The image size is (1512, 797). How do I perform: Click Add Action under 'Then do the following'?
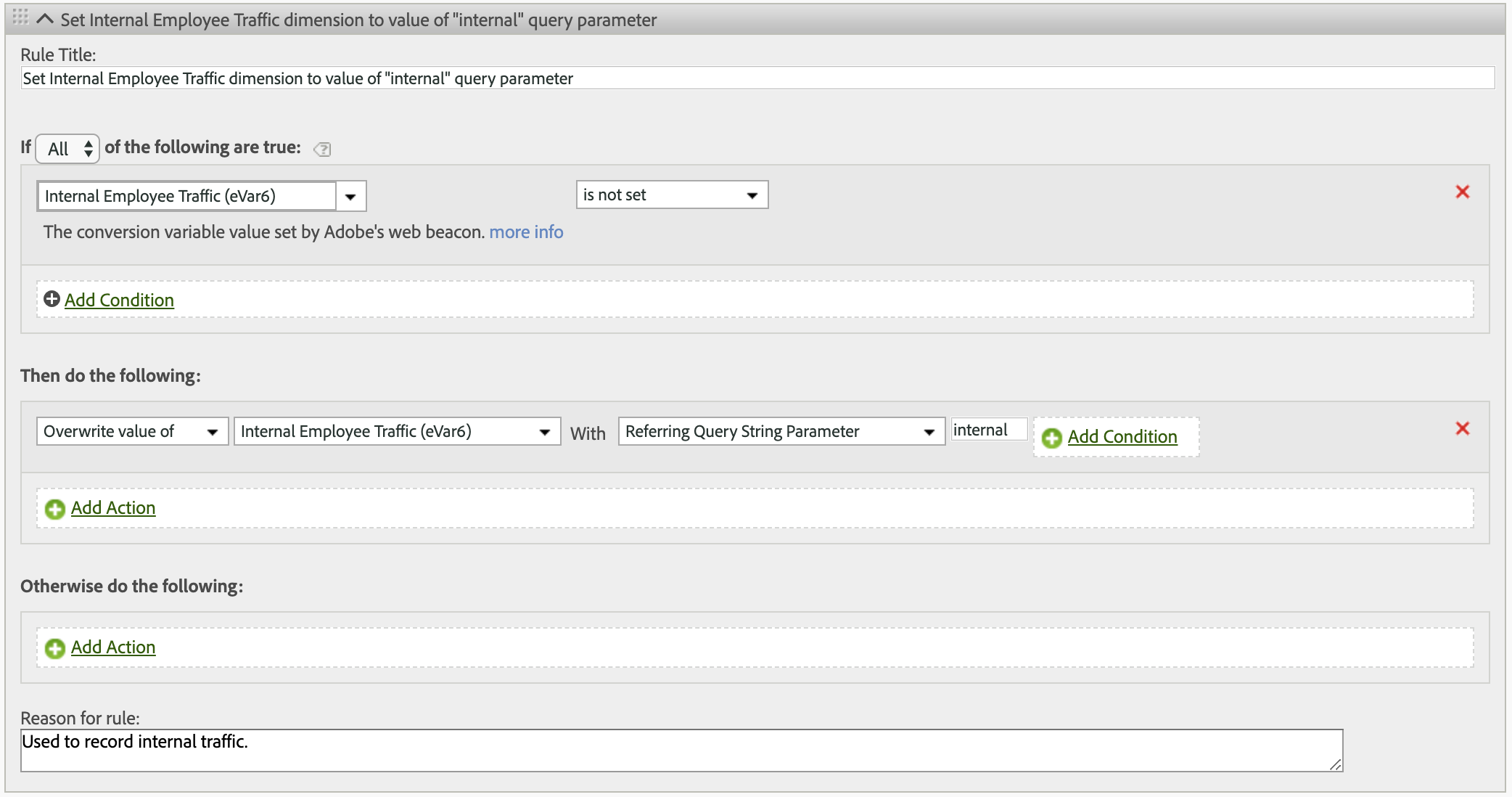click(113, 507)
